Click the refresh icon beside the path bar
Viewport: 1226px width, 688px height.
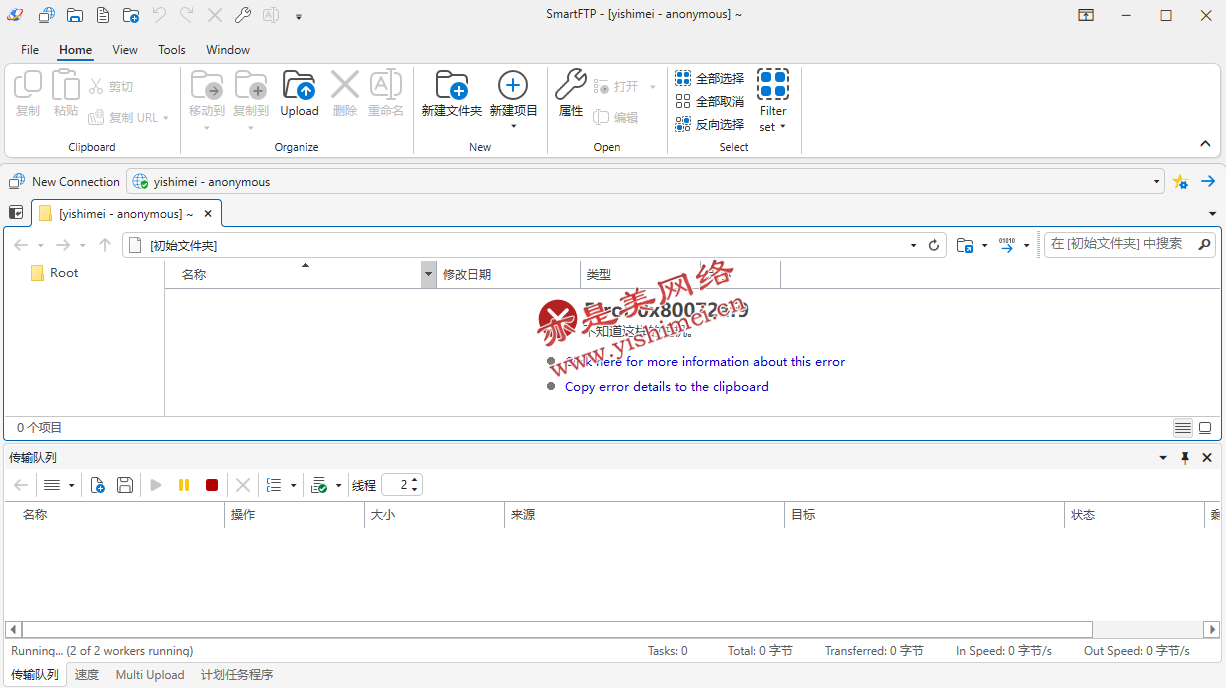[934, 245]
